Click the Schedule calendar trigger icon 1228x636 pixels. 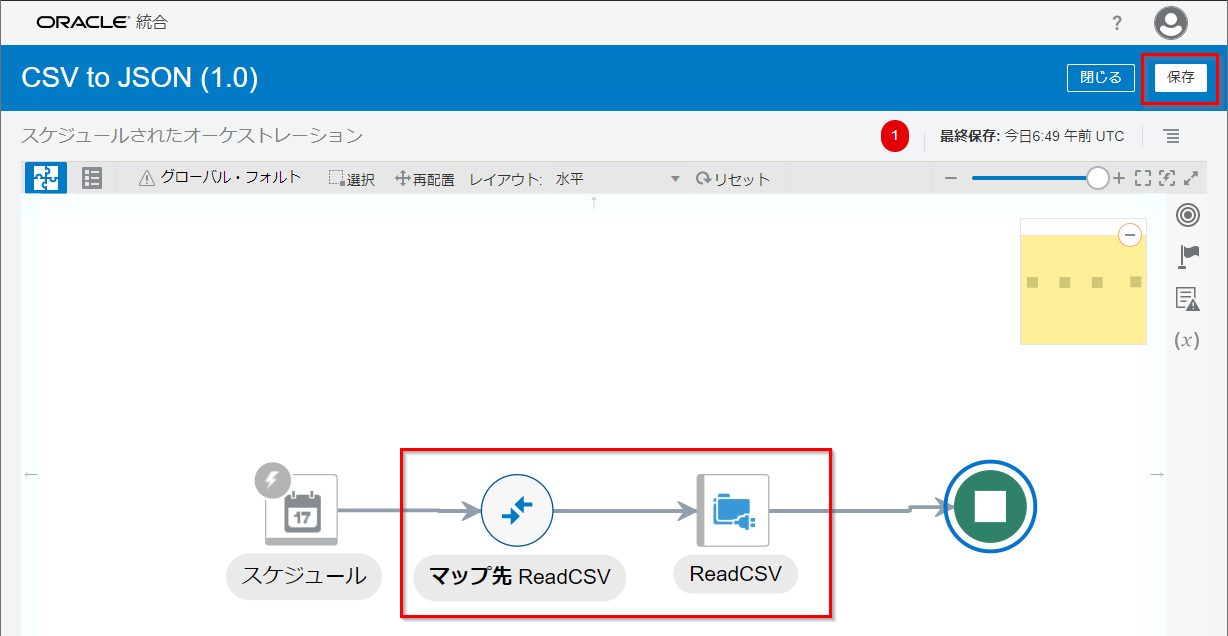pos(301,511)
